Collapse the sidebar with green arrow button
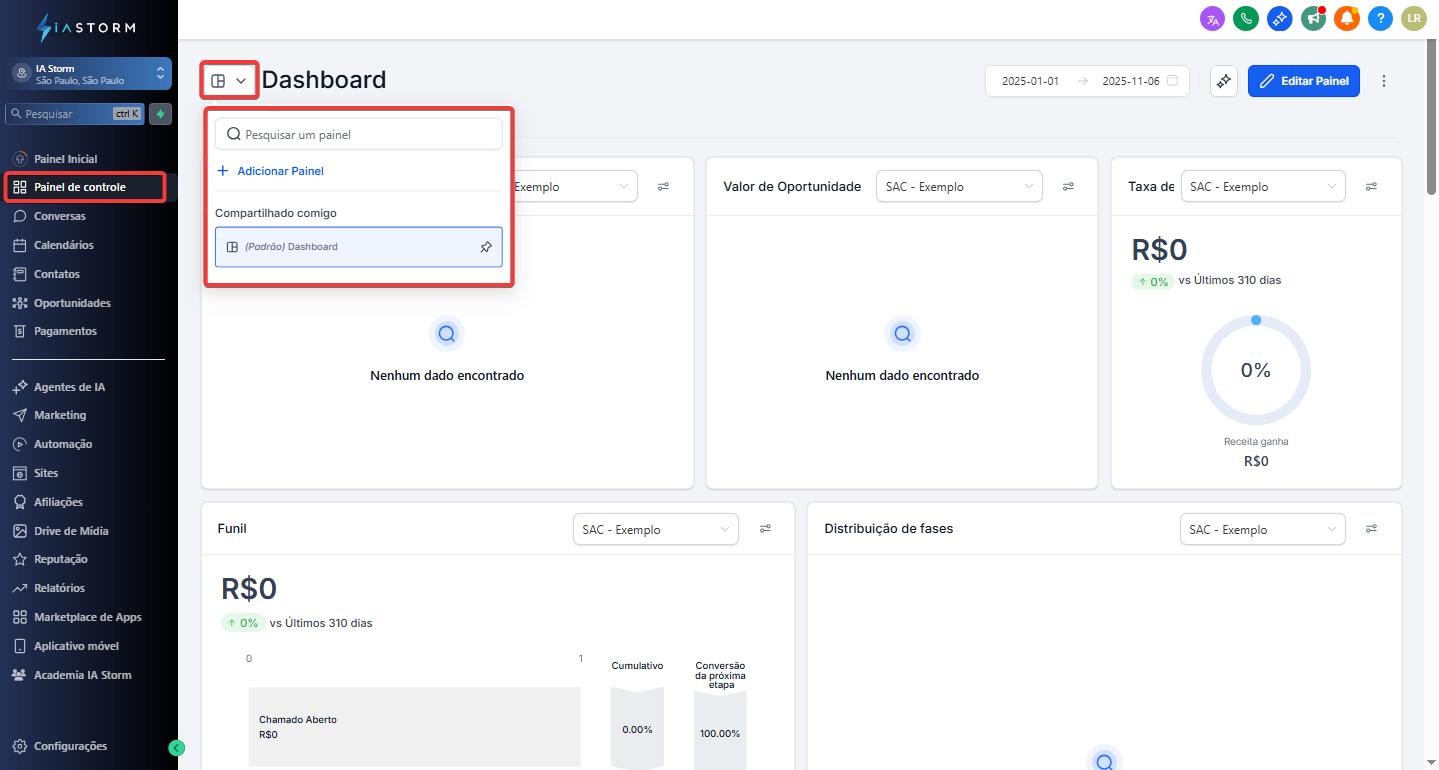This screenshot has height=770, width=1439. coord(177,747)
